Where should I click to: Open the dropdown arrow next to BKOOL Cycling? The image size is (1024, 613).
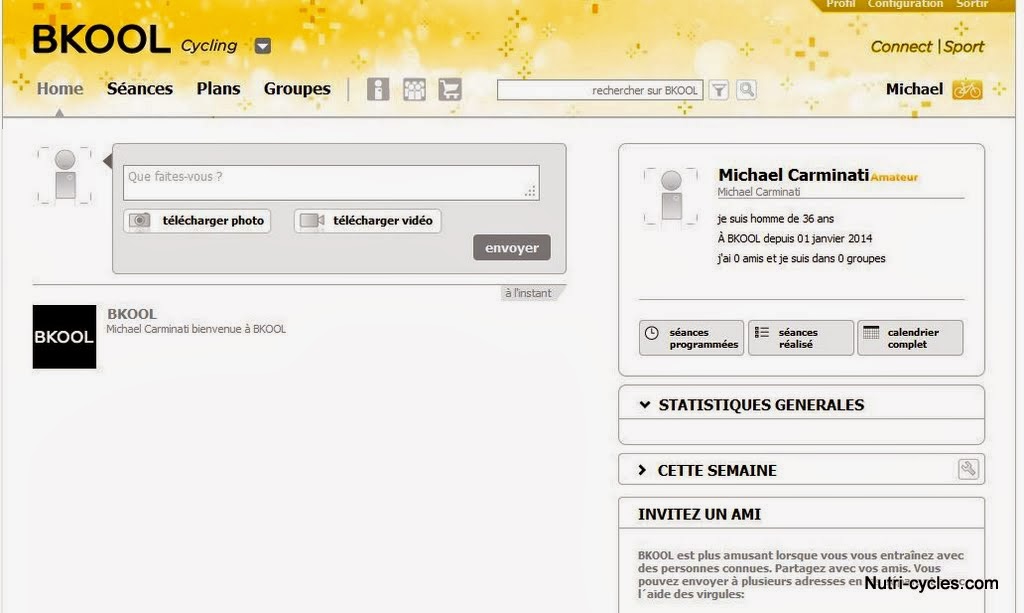263,46
